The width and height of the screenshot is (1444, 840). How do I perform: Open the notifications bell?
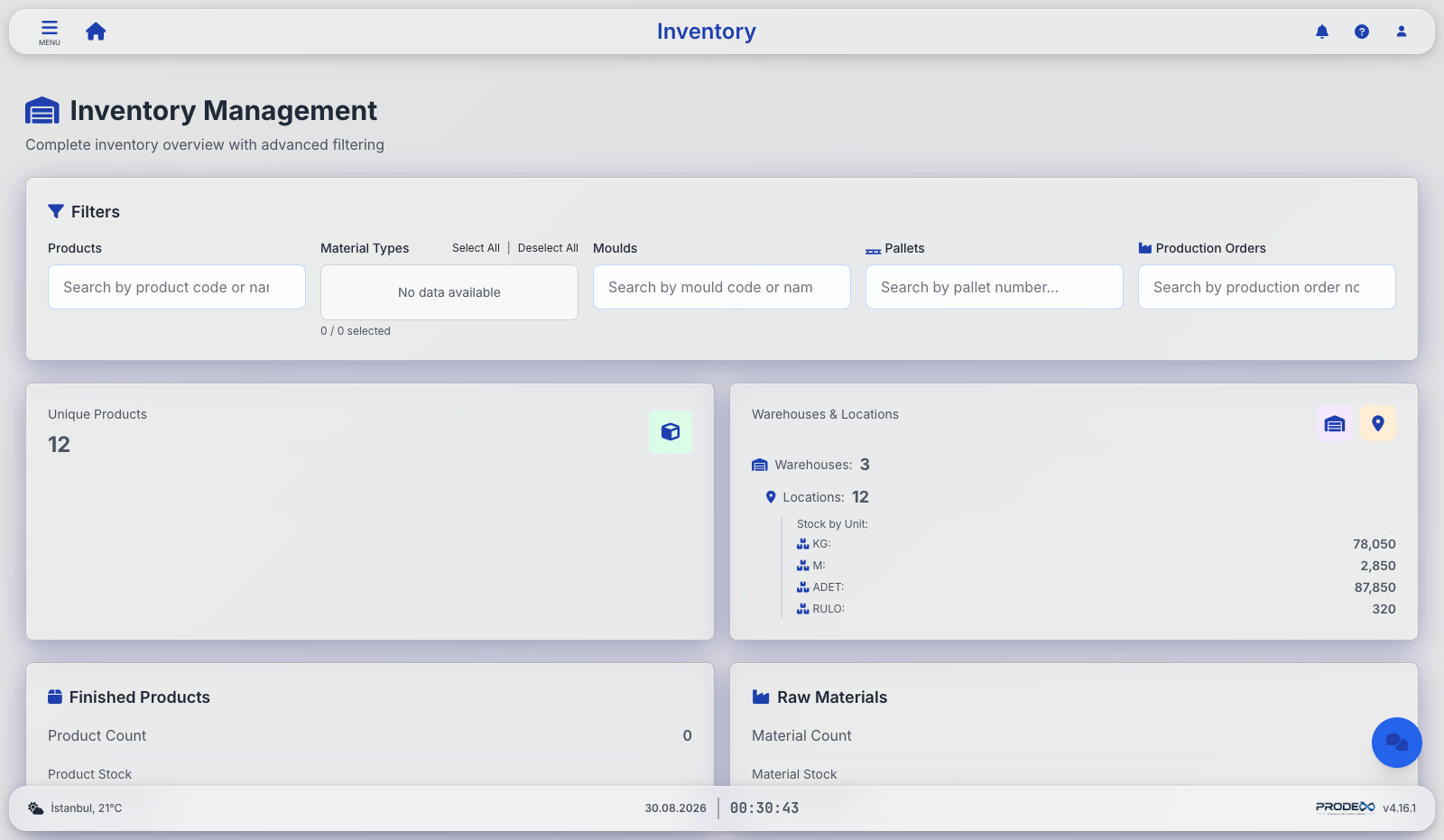1322,32
